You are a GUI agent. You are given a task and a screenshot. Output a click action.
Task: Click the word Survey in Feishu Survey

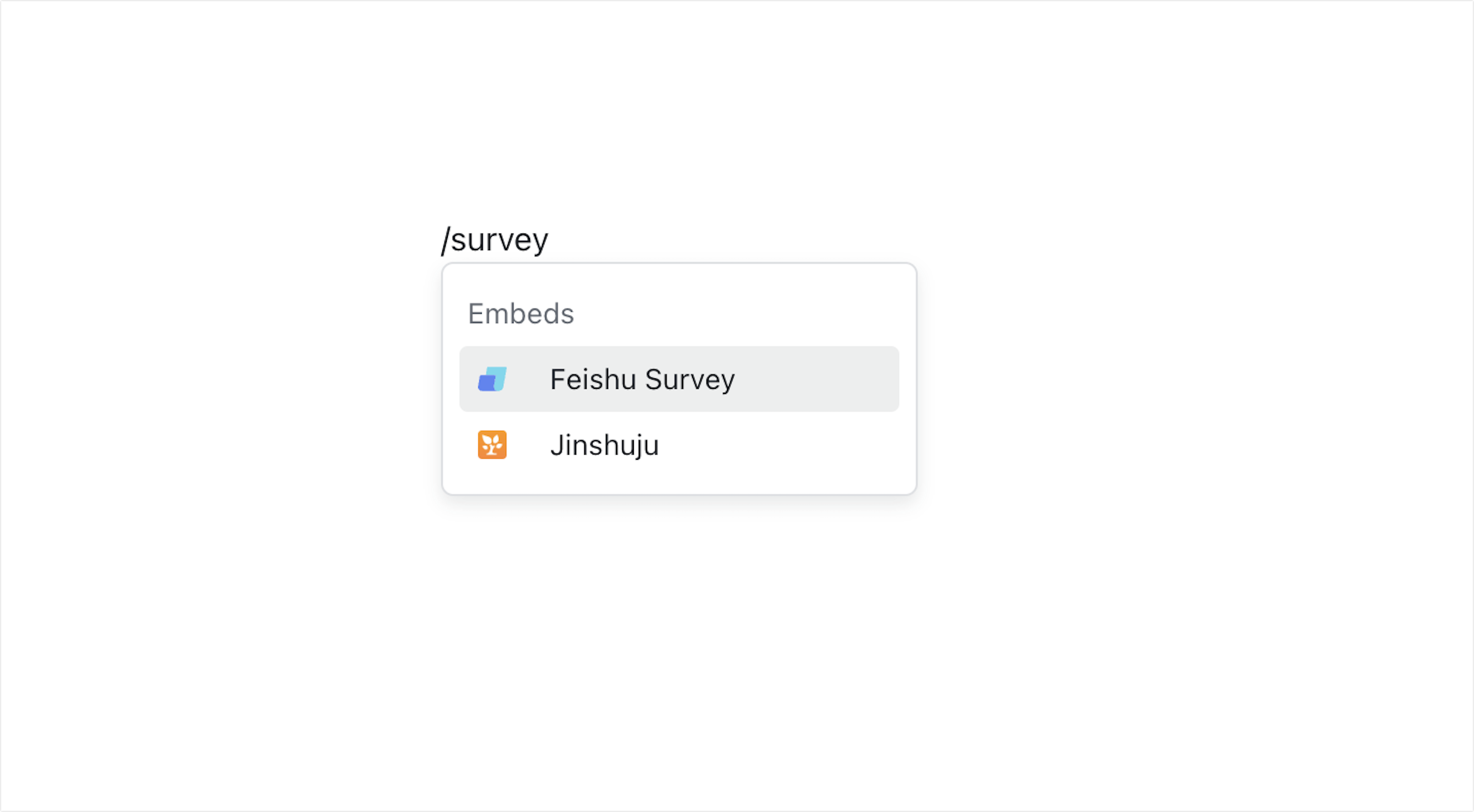690,380
